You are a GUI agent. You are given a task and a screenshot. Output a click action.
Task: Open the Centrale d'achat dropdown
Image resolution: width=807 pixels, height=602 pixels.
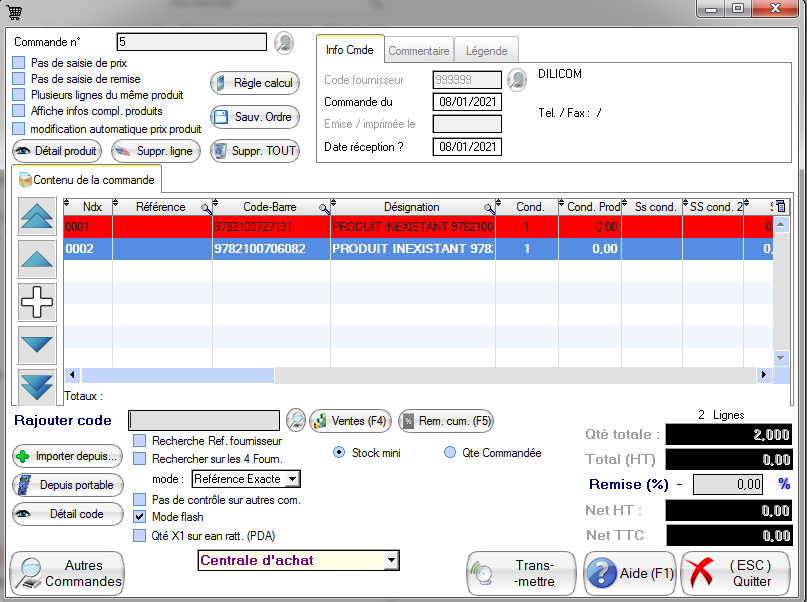[x=391, y=561]
